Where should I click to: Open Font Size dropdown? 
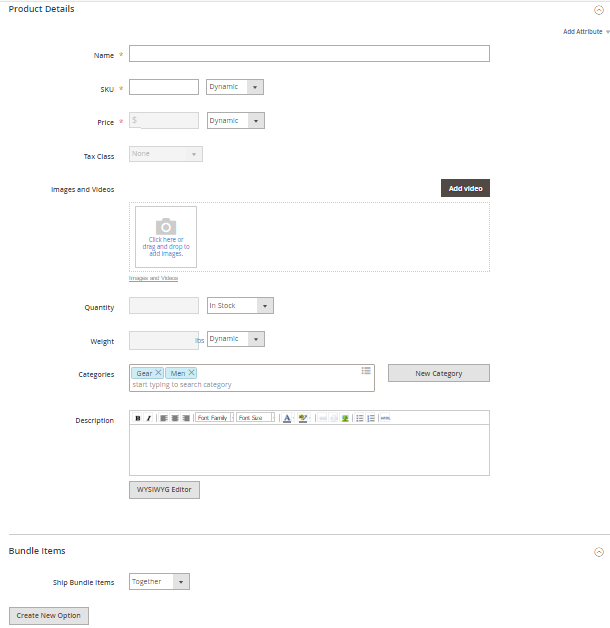255,418
